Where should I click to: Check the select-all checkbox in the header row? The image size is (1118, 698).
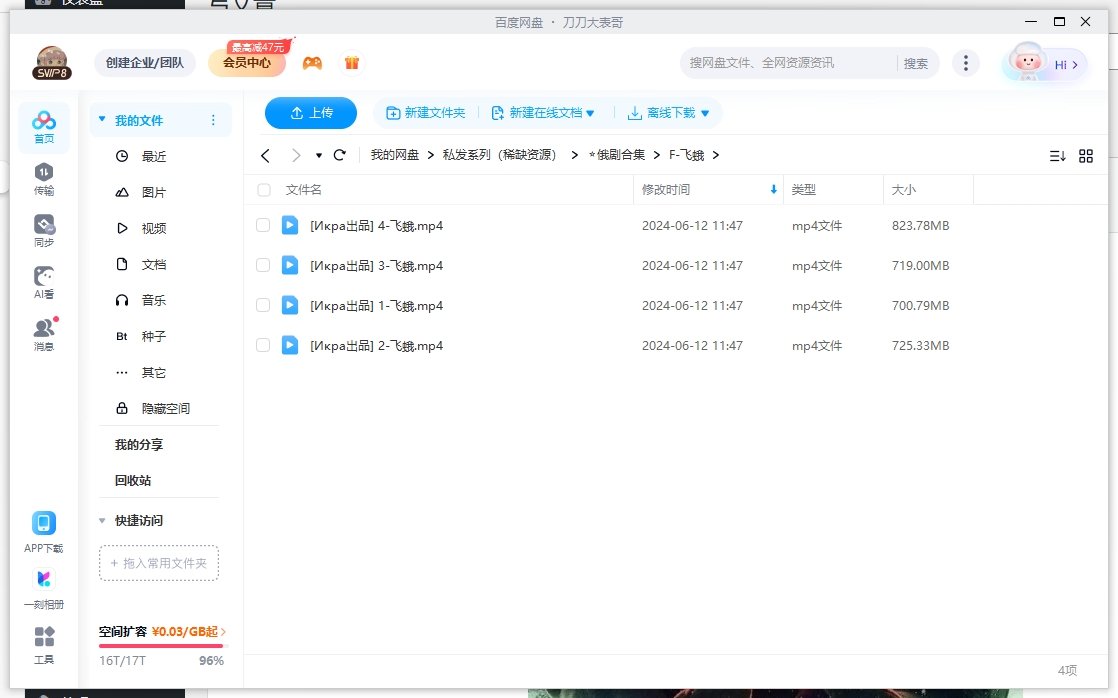(x=263, y=190)
